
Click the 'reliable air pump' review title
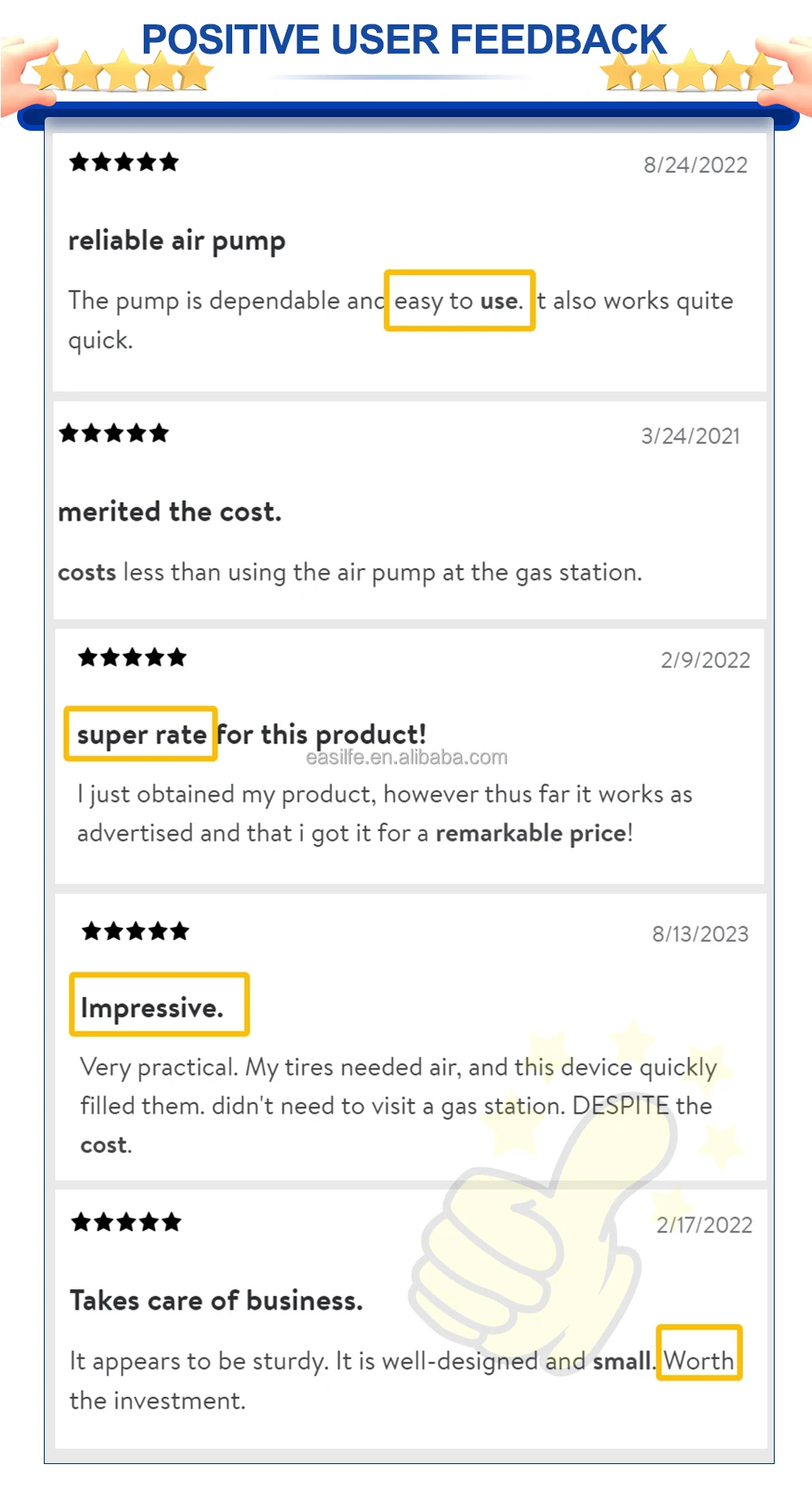[177, 241]
